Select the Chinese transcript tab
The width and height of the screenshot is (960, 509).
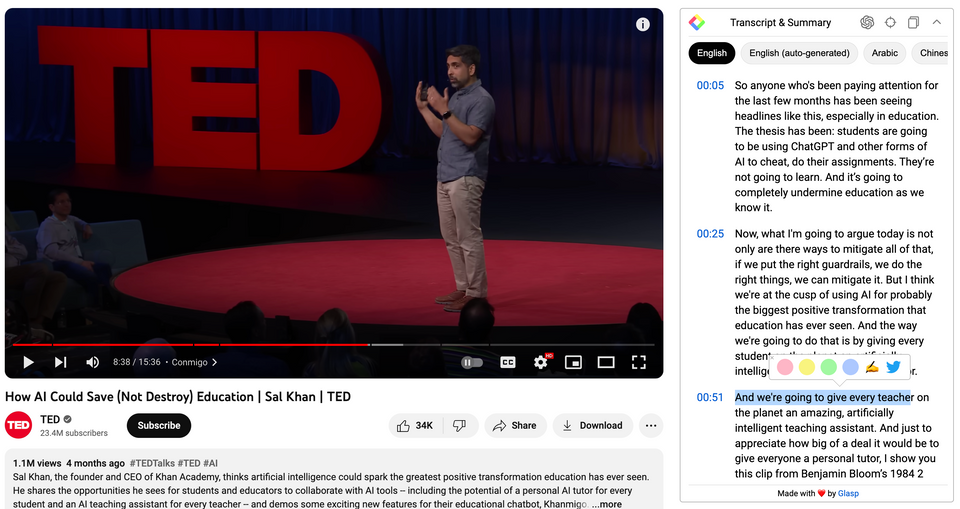click(x=932, y=53)
